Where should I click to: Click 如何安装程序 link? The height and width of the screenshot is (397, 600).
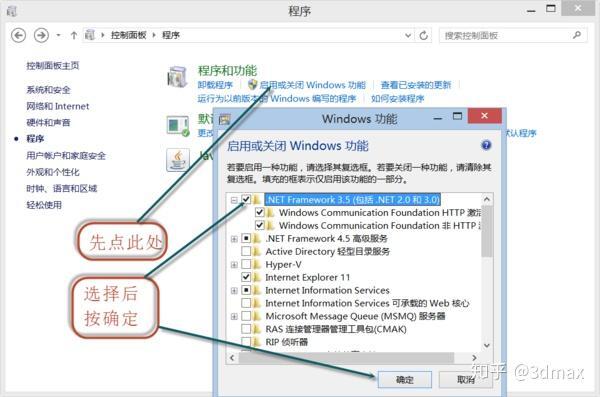point(398,98)
